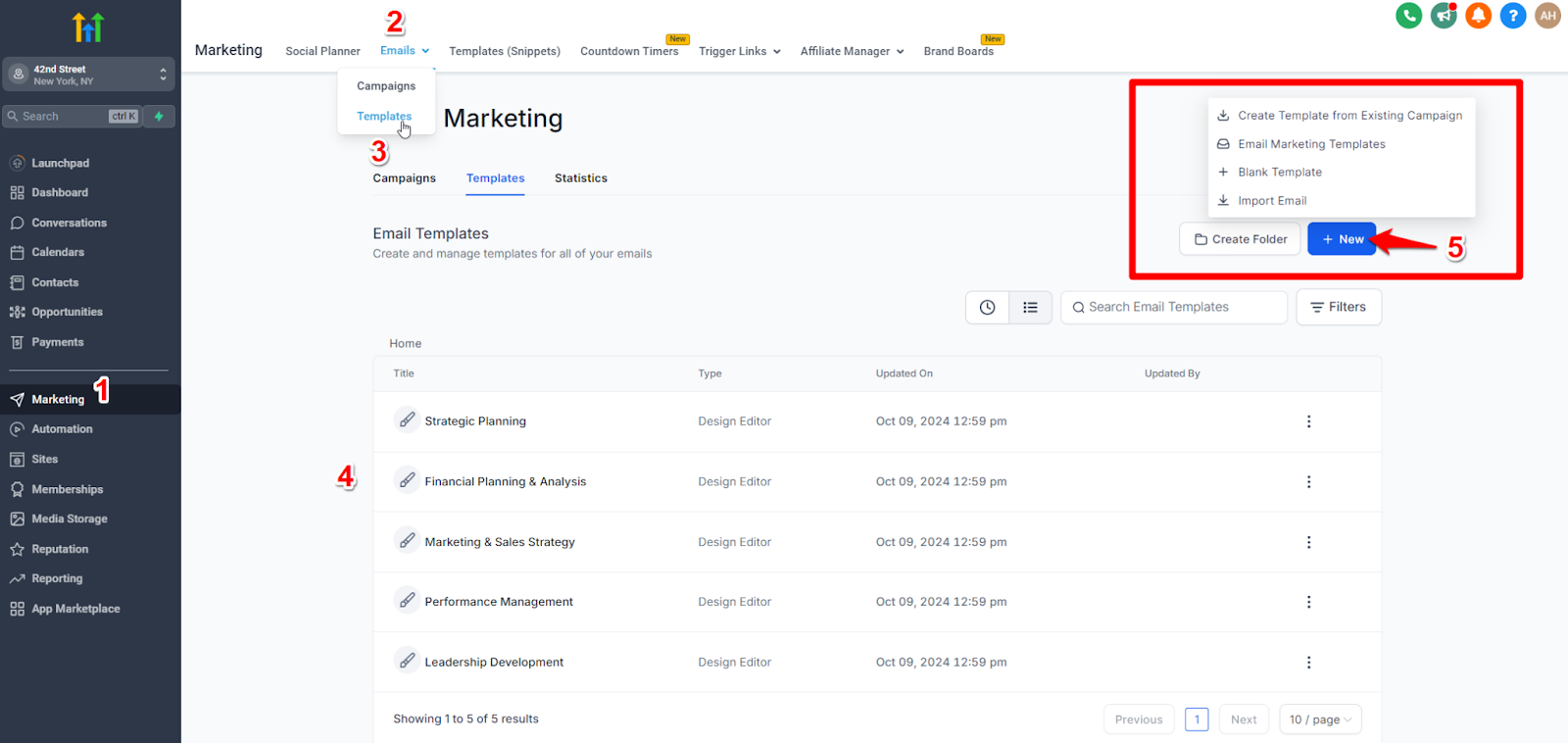Open the notifications bell icon
The height and width of the screenshot is (743, 1568).
(1478, 16)
